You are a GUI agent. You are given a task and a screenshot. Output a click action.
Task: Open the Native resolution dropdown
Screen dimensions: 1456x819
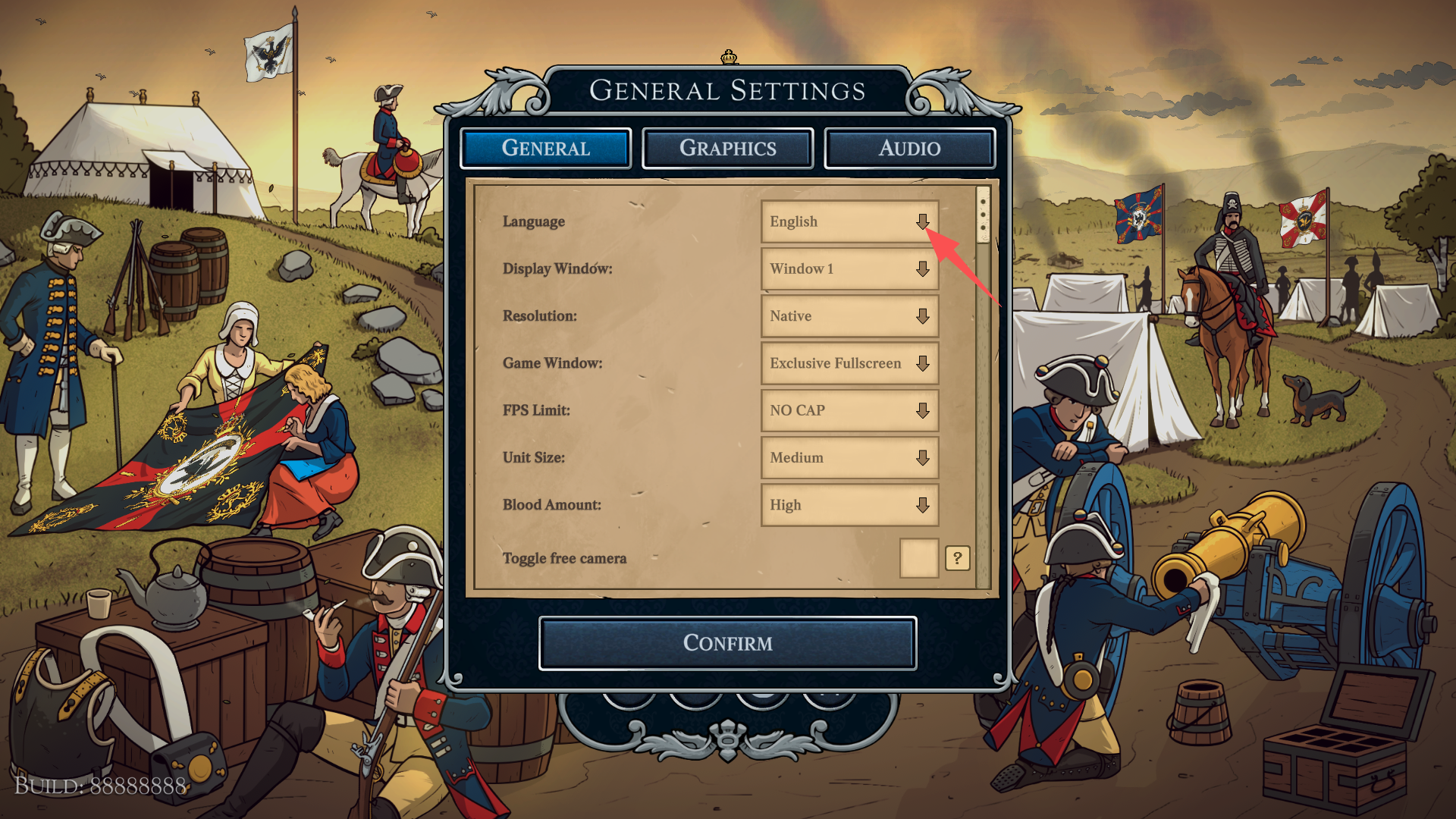click(x=849, y=316)
